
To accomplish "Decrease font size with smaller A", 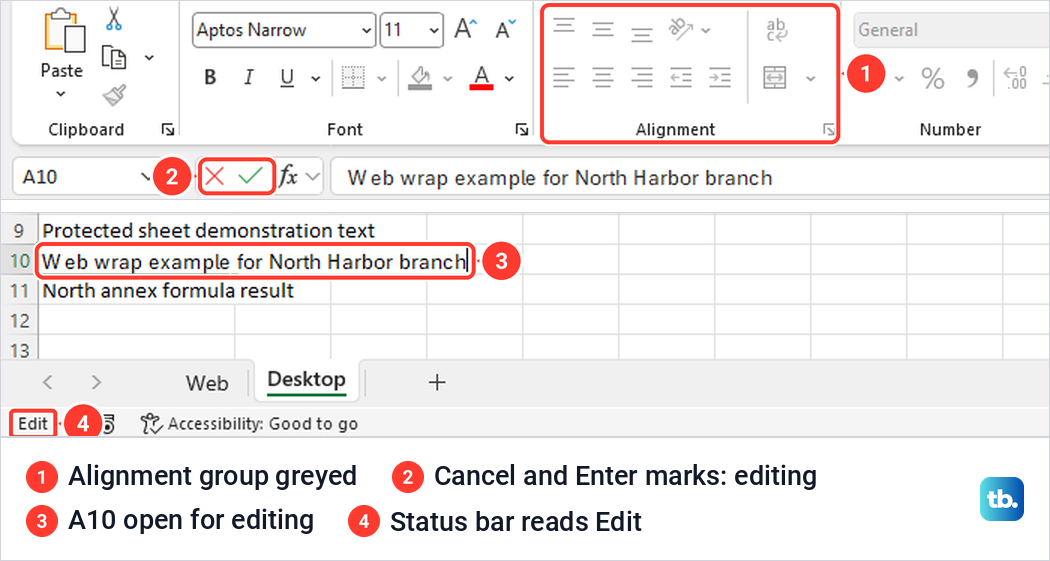I will [x=506, y=29].
